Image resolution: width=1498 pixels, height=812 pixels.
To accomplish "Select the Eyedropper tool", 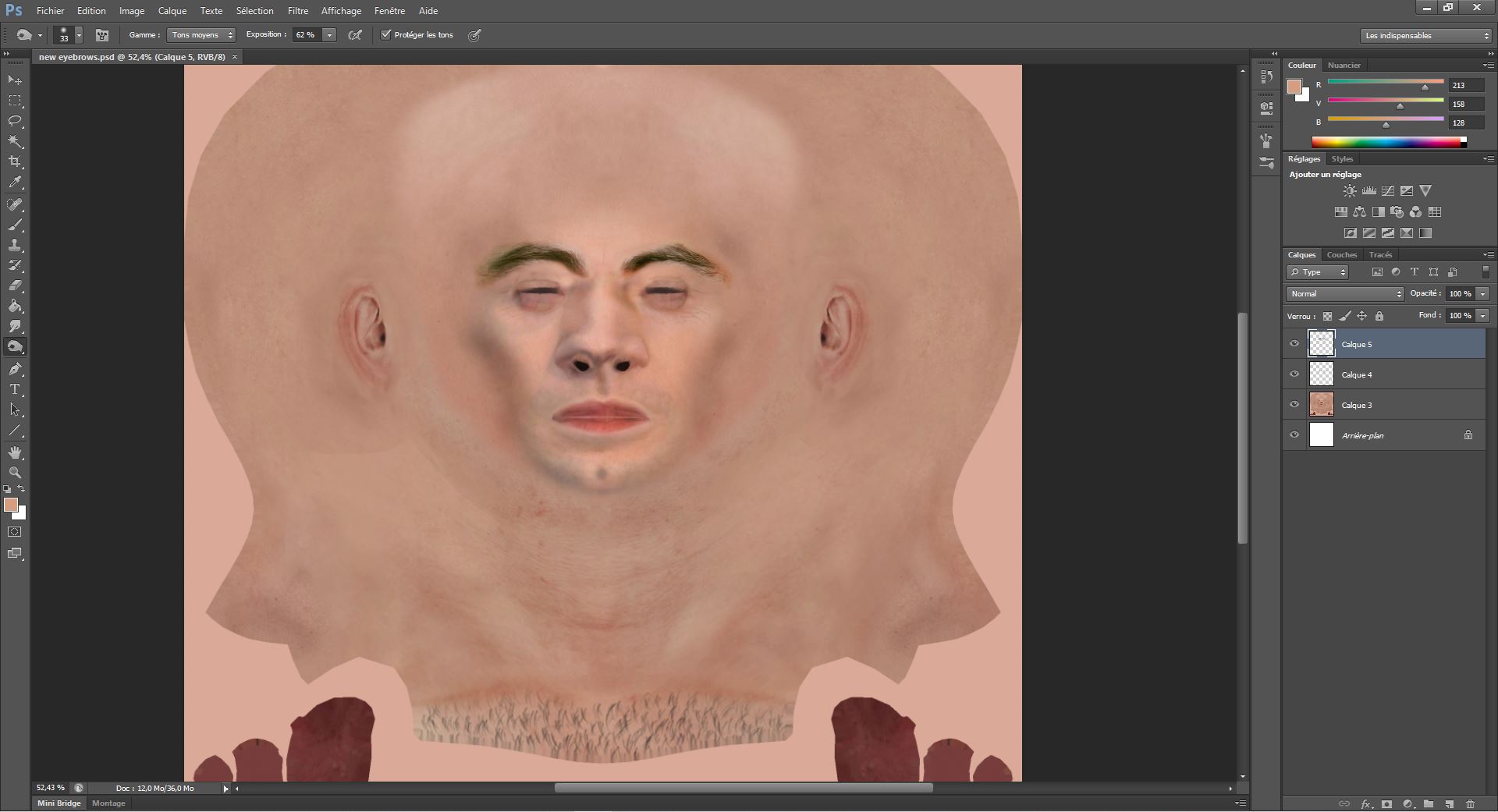I will click(x=15, y=183).
